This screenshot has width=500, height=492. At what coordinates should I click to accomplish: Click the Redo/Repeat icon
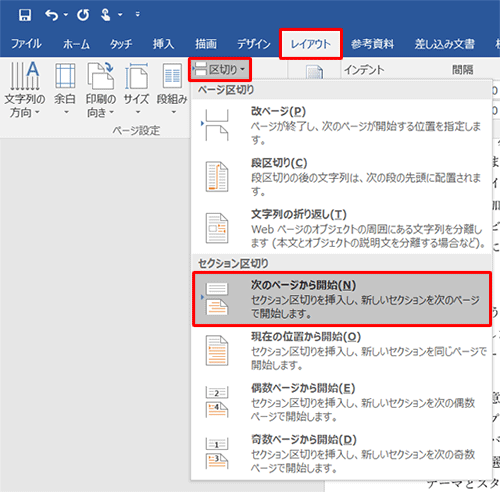coord(83,15)
